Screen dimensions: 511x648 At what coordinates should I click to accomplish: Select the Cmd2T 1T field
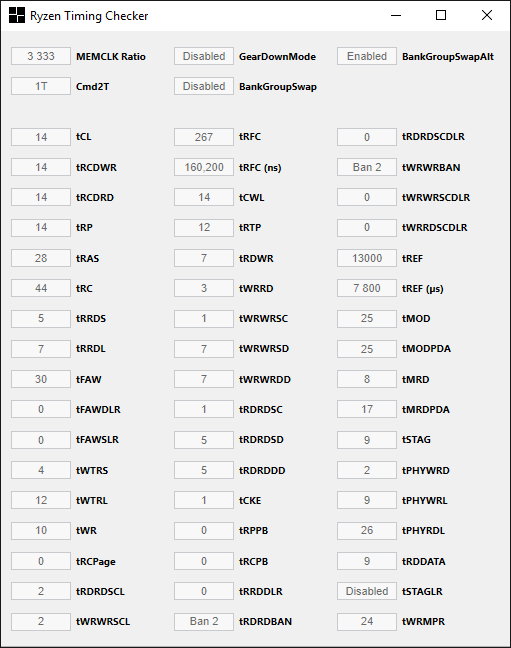41,86
